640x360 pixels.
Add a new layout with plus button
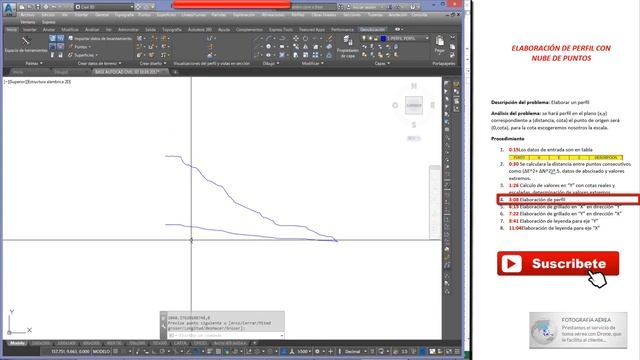pos(254,343)
